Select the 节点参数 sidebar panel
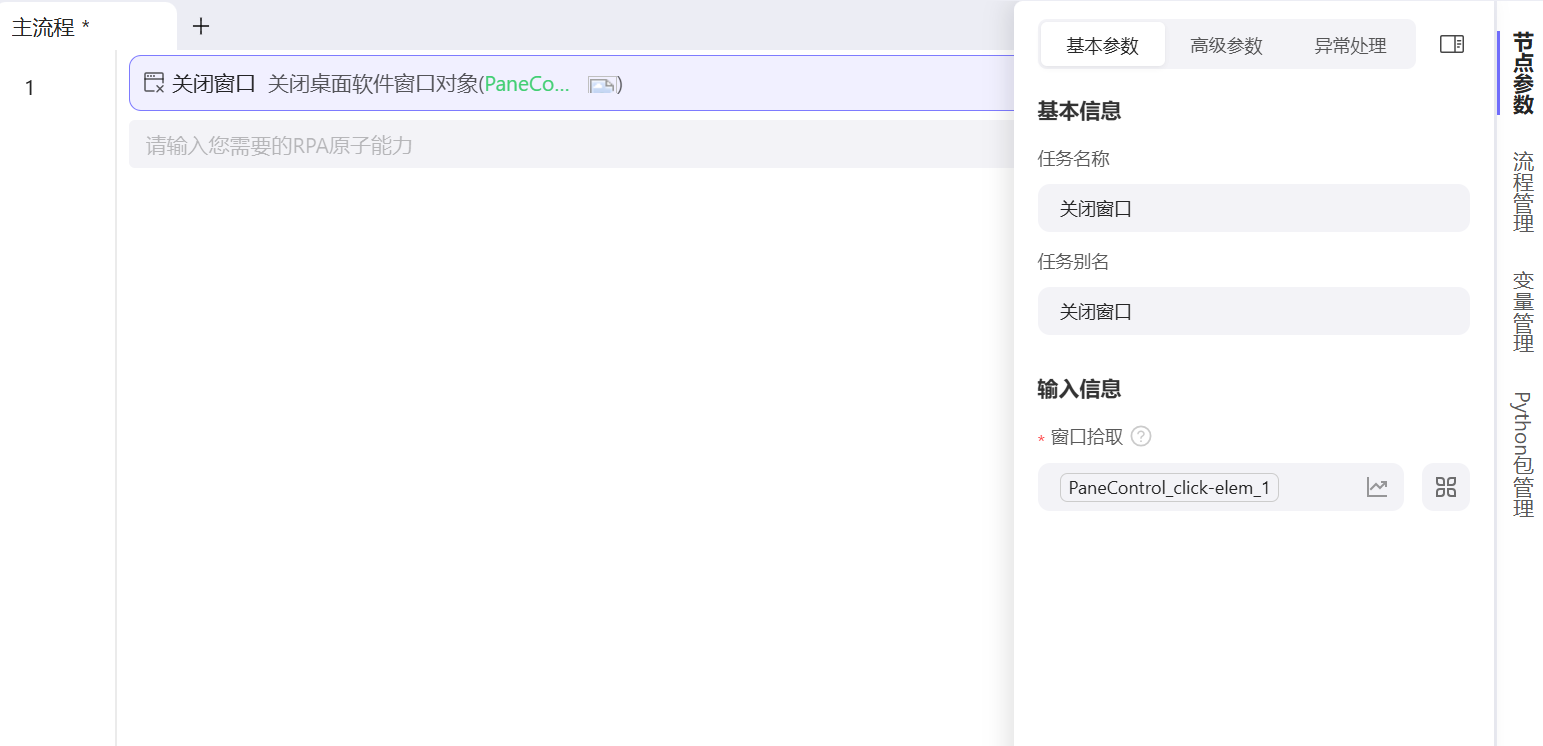The height and width of the screenshot is (746, 1543). point(1521,74)
